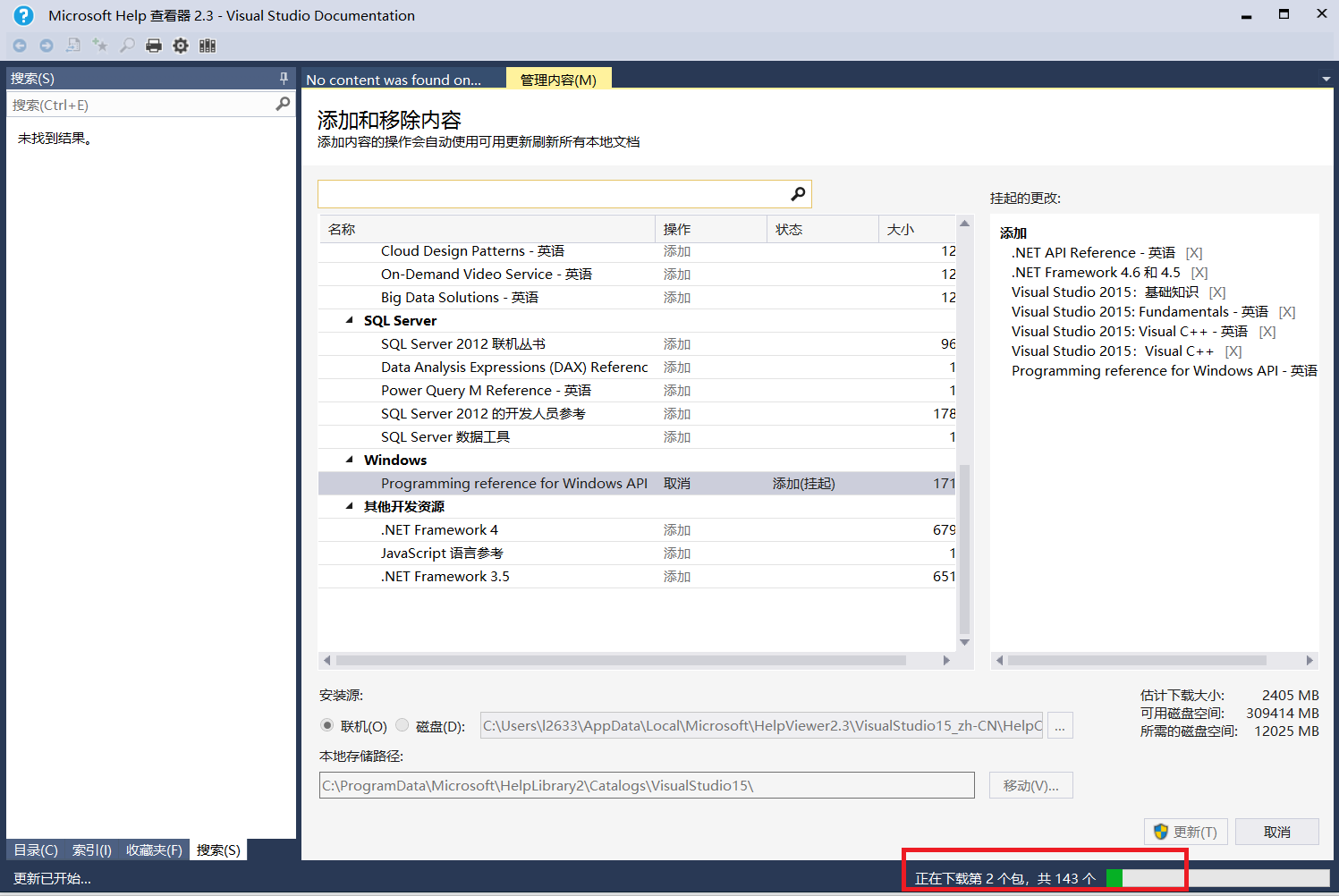The height and width of the screenshot is (896, 1339).
Task: Click the disk install source path field
Action: coord(762,725)
